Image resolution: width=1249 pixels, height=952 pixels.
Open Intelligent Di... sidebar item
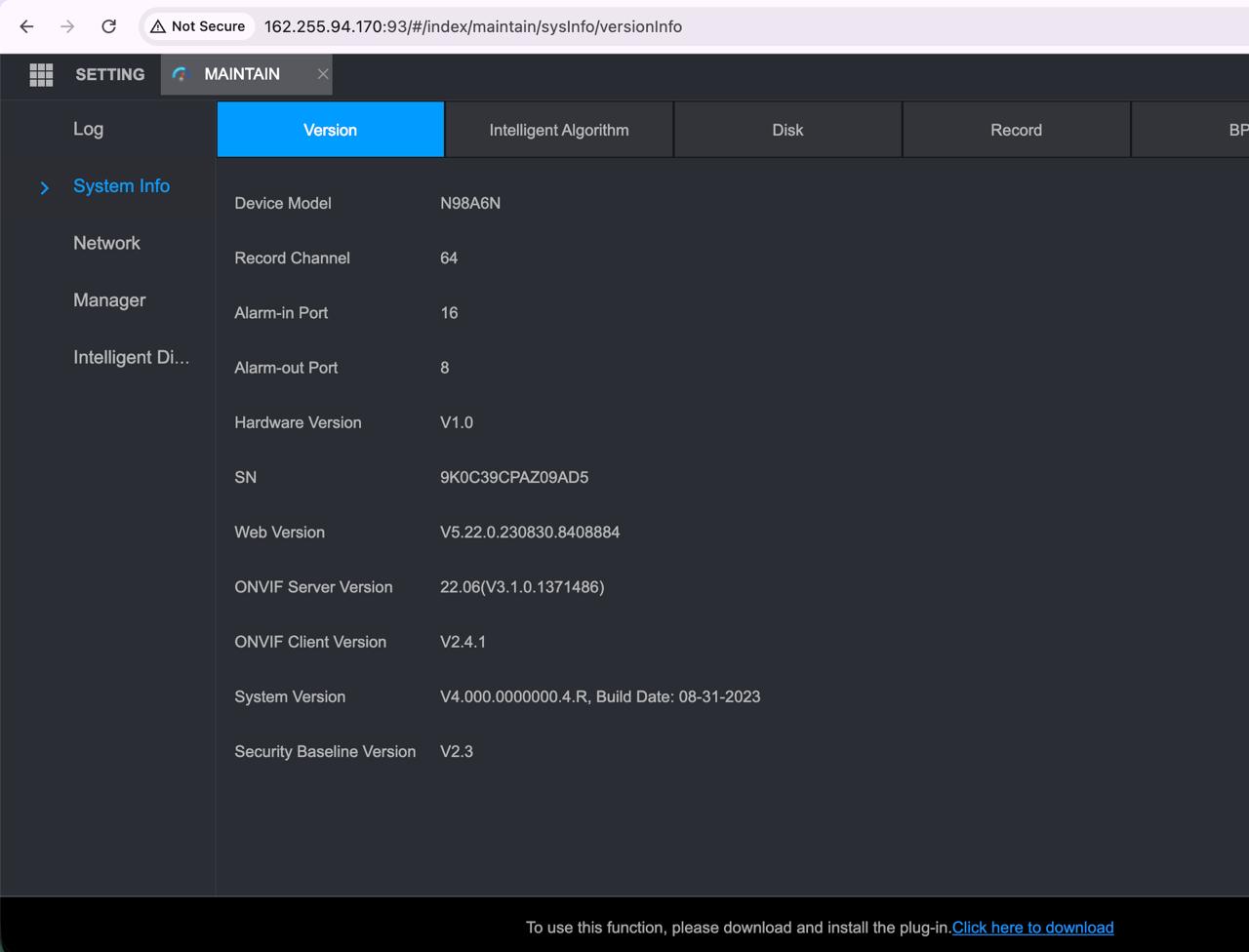pos(132,357)
